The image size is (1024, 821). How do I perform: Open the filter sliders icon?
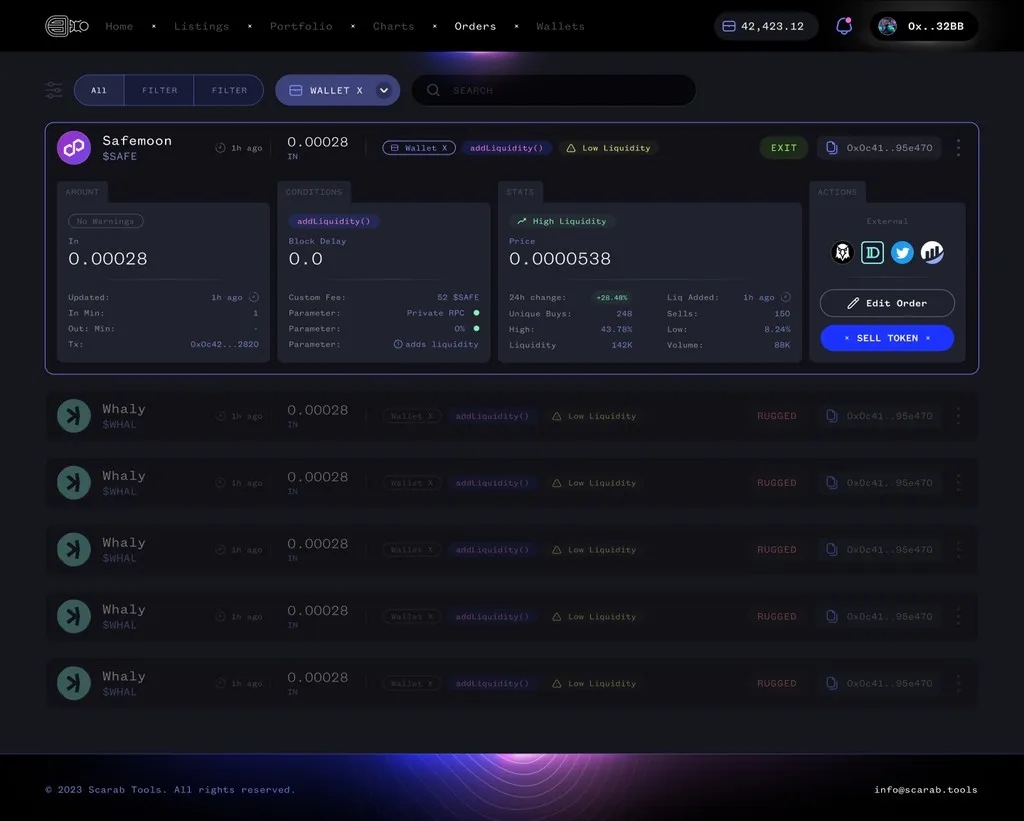(x=54, y=90)
